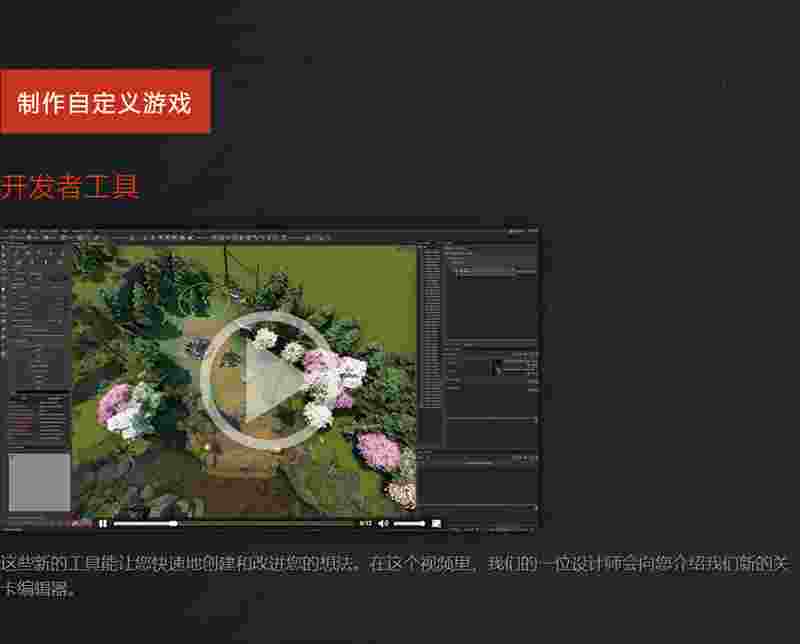This screenshot has height=644, width=800.
Task: Open the editor's menu bar at top left
Action: [30, 231]
